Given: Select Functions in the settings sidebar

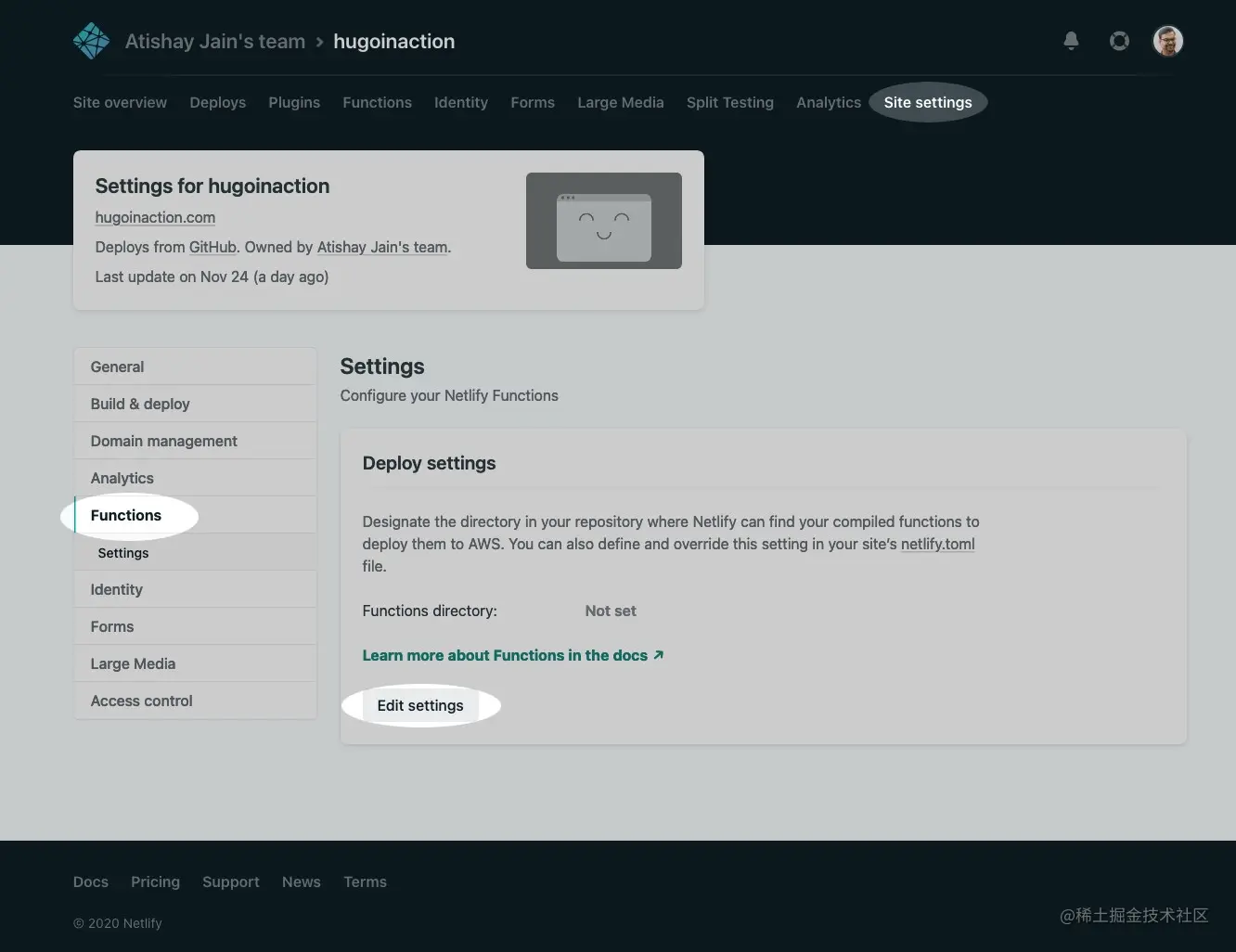Looking at the screenshot, I should [195, 515].
